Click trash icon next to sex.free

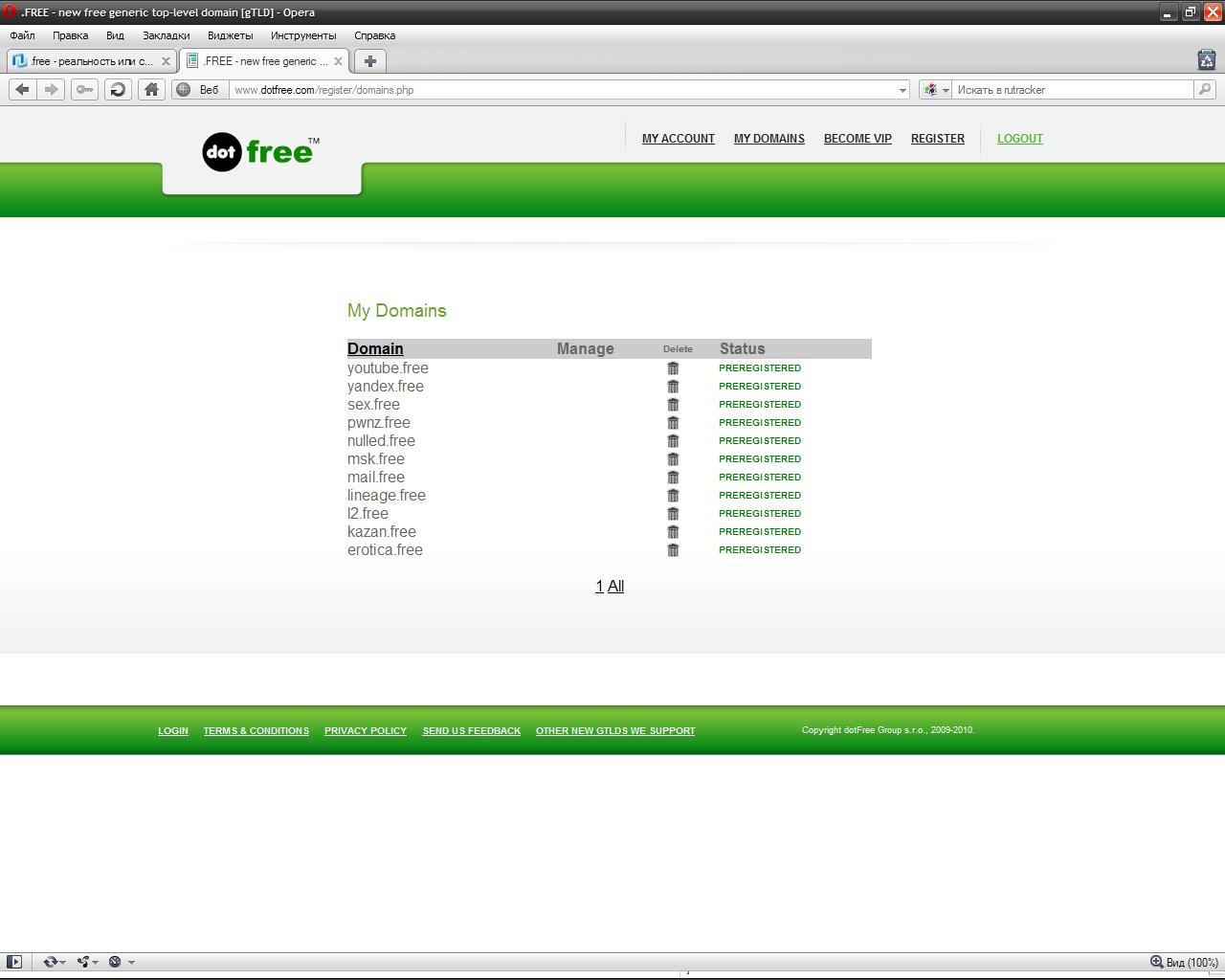click(x=673, y=405)
